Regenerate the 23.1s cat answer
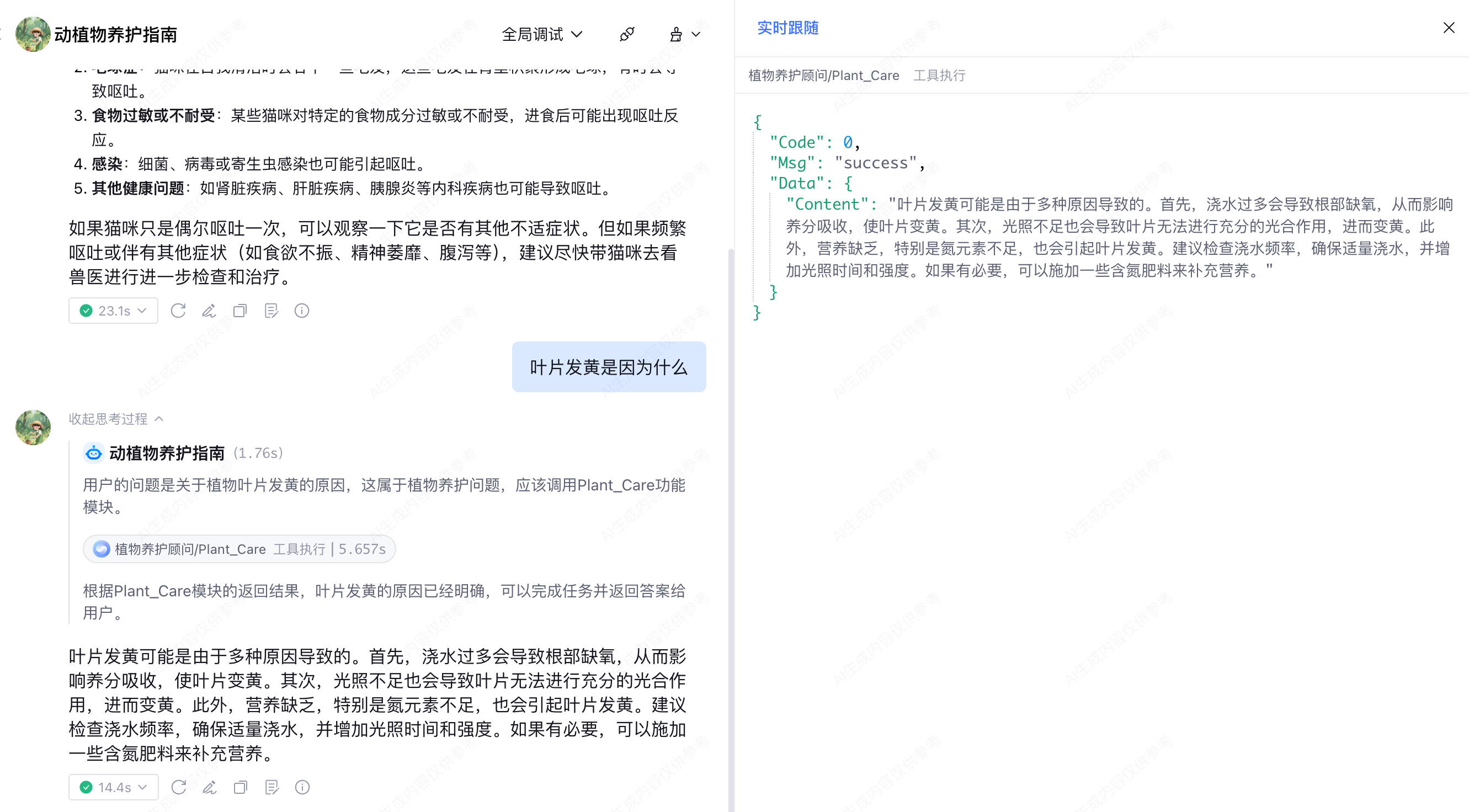The image size is (1469, 812). [x=178, y=311]
